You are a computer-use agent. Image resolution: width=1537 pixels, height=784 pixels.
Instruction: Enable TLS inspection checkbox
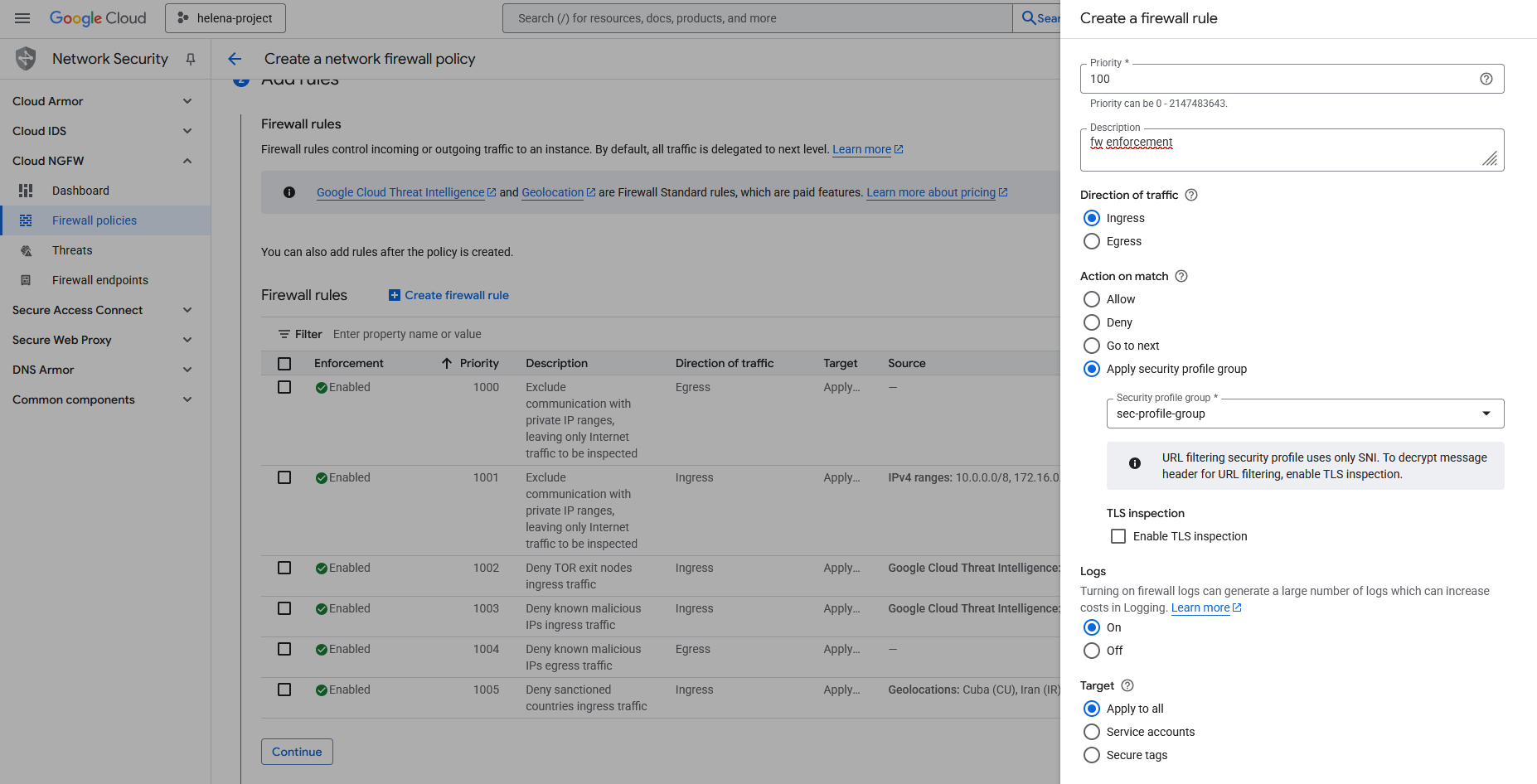1118,536
